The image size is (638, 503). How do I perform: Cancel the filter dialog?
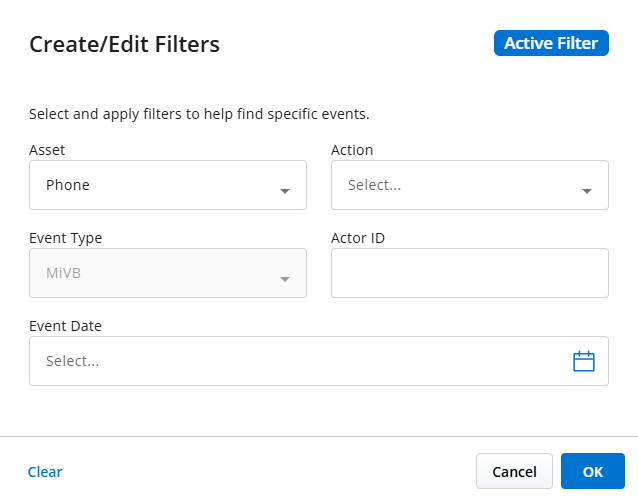(x=514, y=471)
